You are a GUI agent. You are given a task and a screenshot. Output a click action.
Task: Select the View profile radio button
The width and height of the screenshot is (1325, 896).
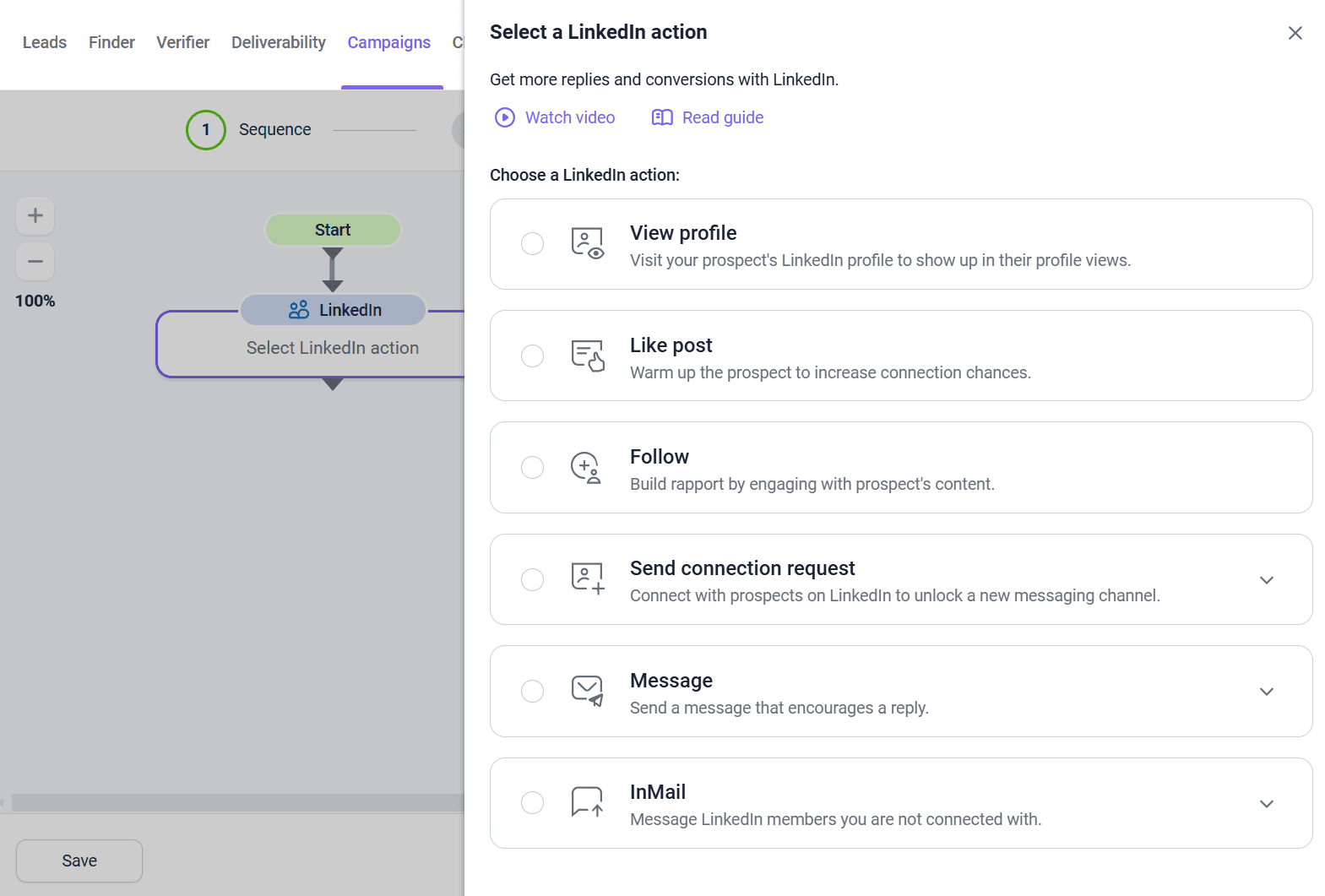pyautogui.click(x=532, y=244)
